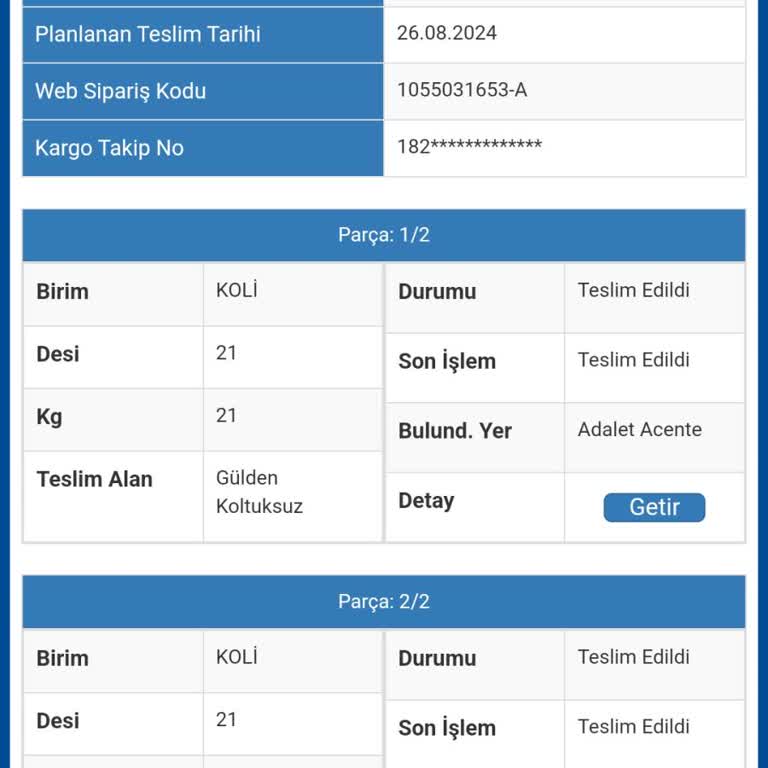Image resolution: width=768 pixels, height=768 pixels.
Task: Click the Adalet Acente location value
Action: pos(640,430)
